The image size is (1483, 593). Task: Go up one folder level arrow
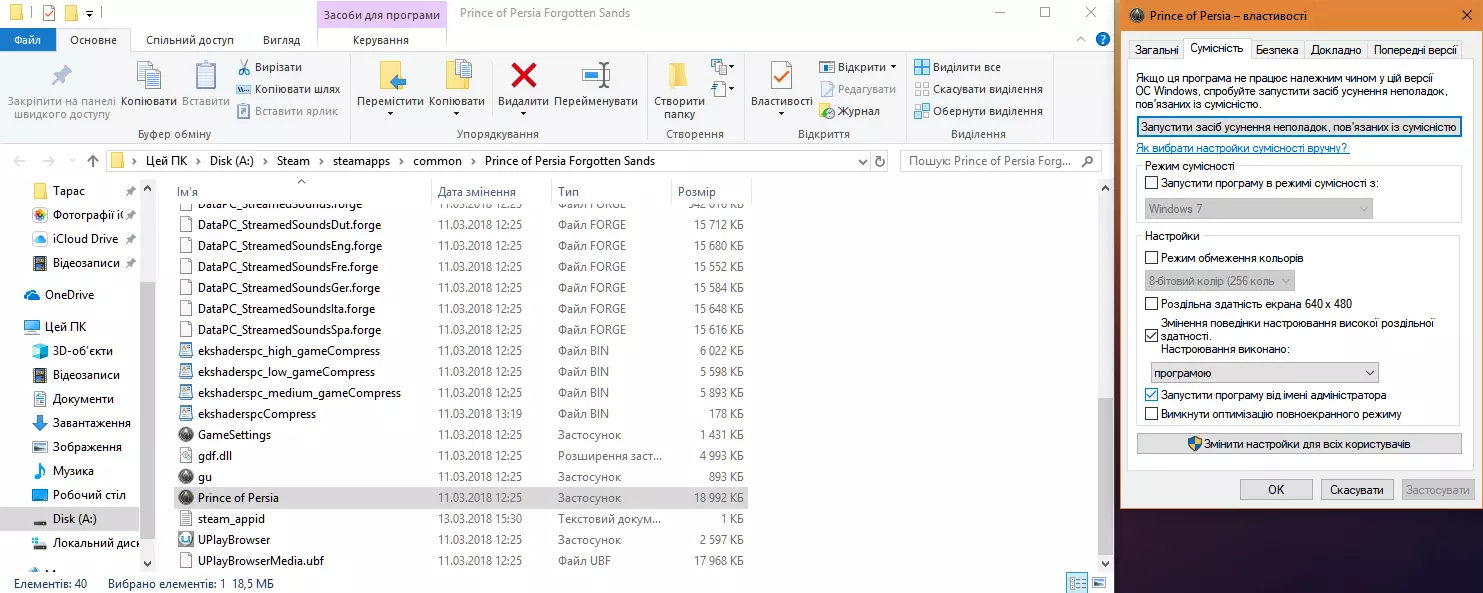93,161
